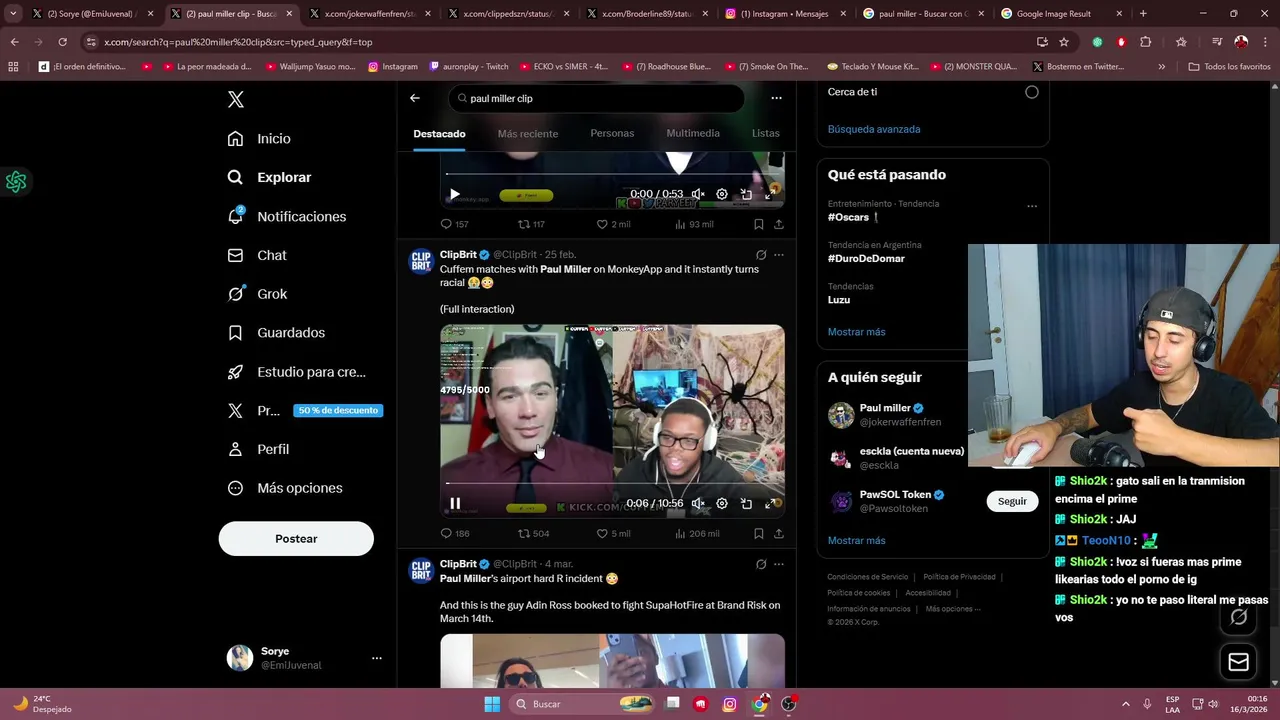Seek on the 10:56 video progress bar
Image resolution: width=1280 pixels, height=720 pixels.
(x=612, y=483)
